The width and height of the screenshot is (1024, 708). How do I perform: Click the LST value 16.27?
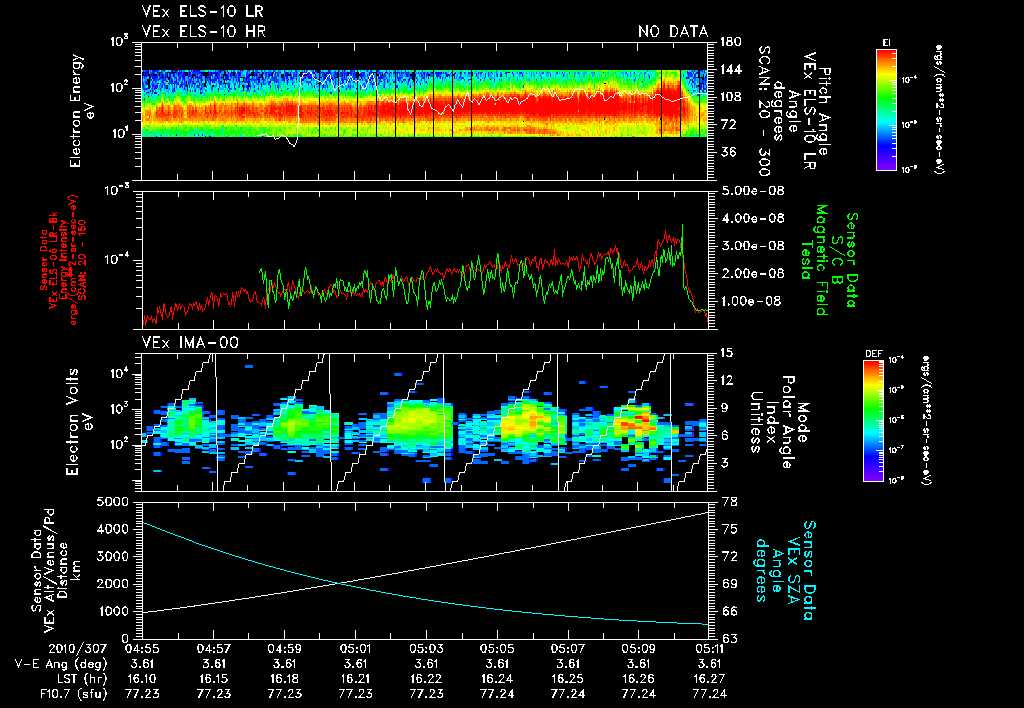(709, 679)
